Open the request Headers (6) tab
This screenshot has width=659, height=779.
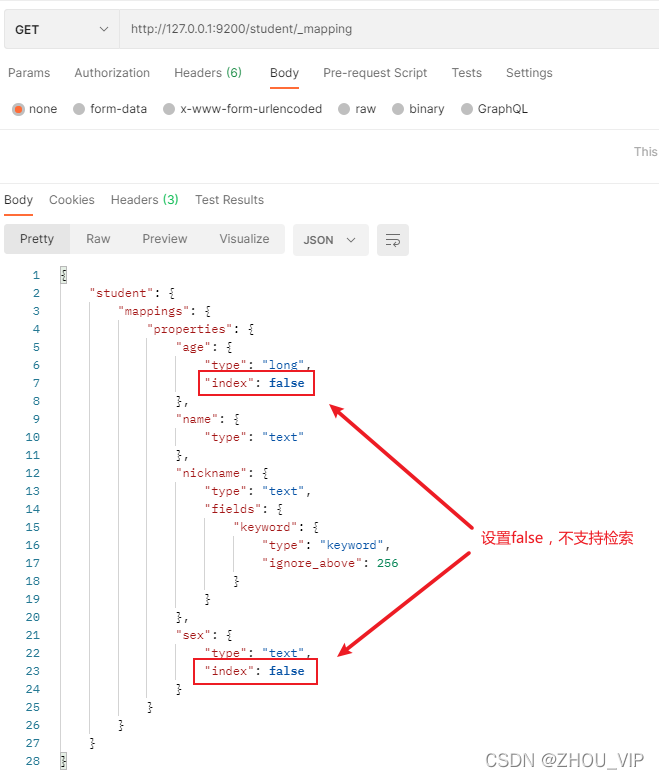208,73
